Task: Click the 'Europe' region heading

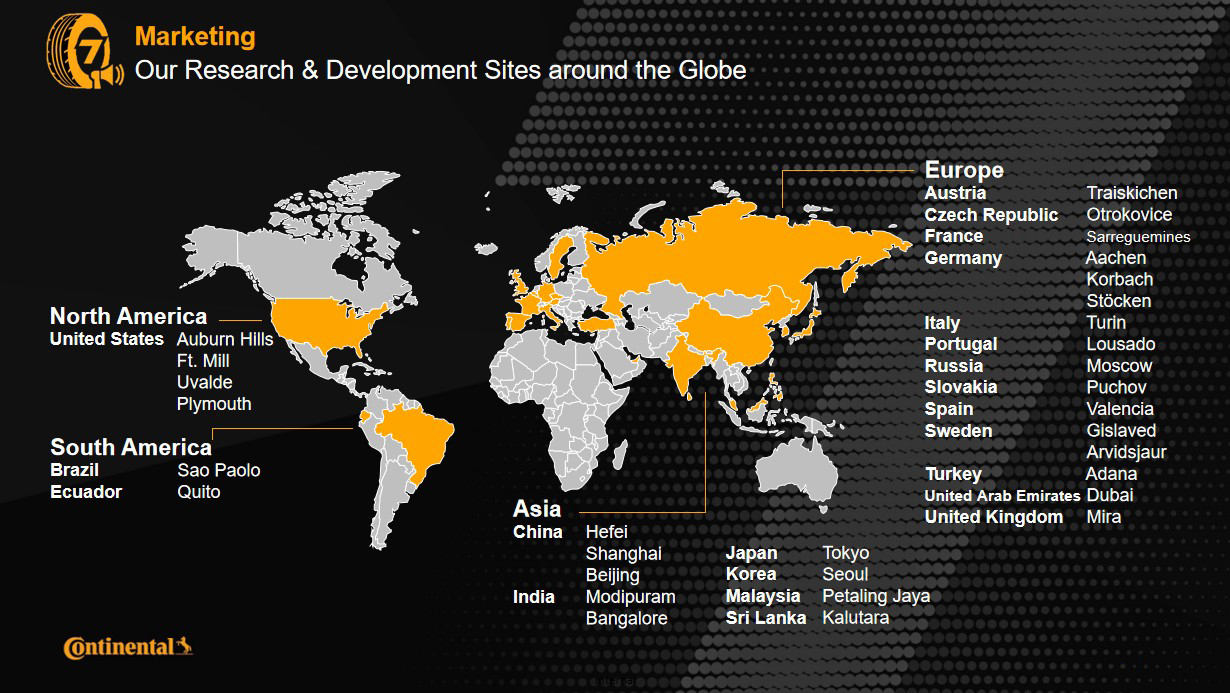Action: click(964, 170)
